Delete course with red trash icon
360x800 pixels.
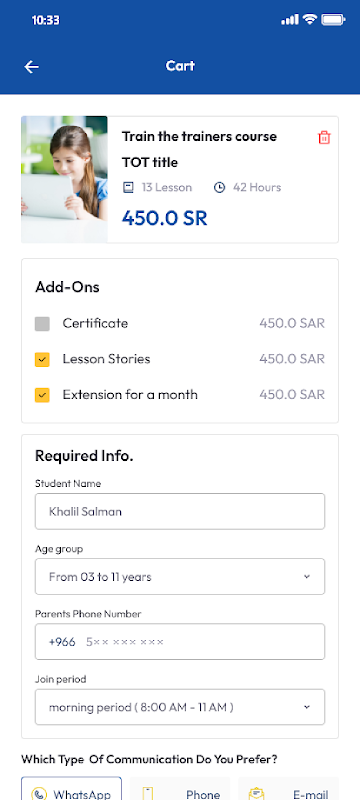coord(324,137)
